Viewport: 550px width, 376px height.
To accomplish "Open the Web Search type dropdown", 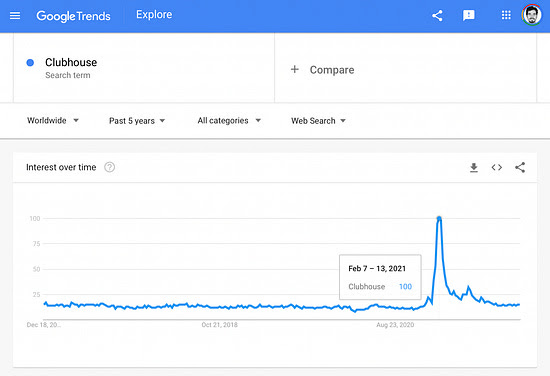I will [318, 121].
